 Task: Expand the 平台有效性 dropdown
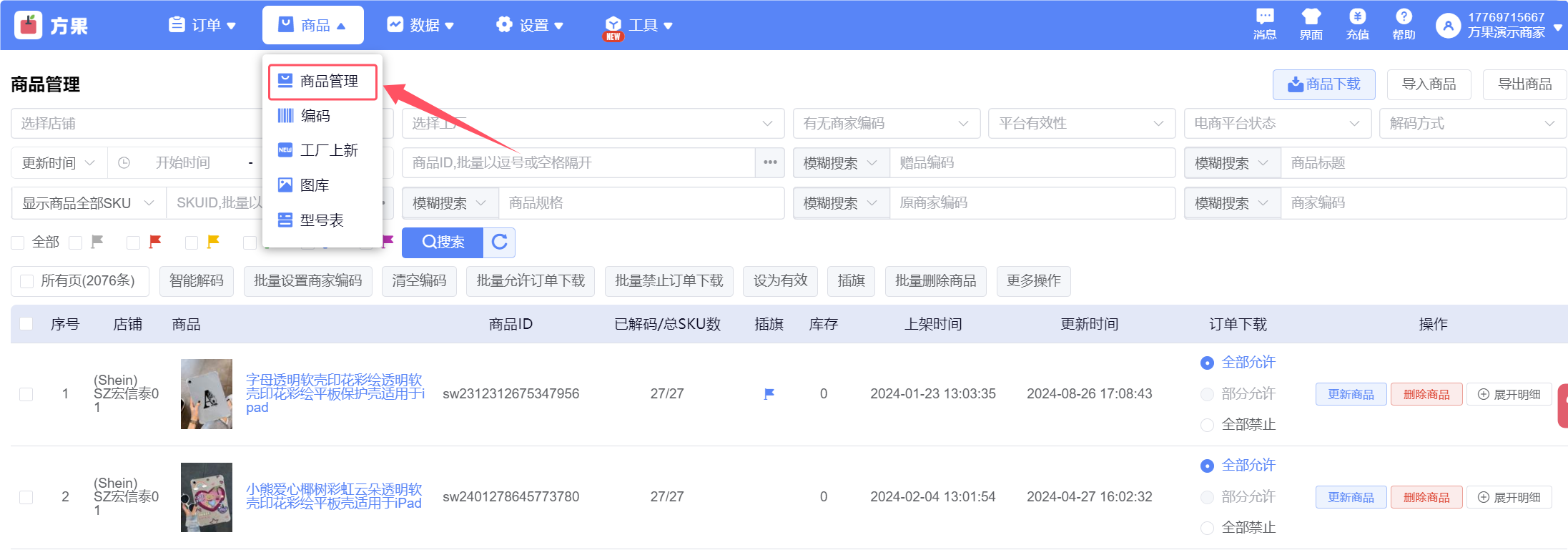[1081, 124]
